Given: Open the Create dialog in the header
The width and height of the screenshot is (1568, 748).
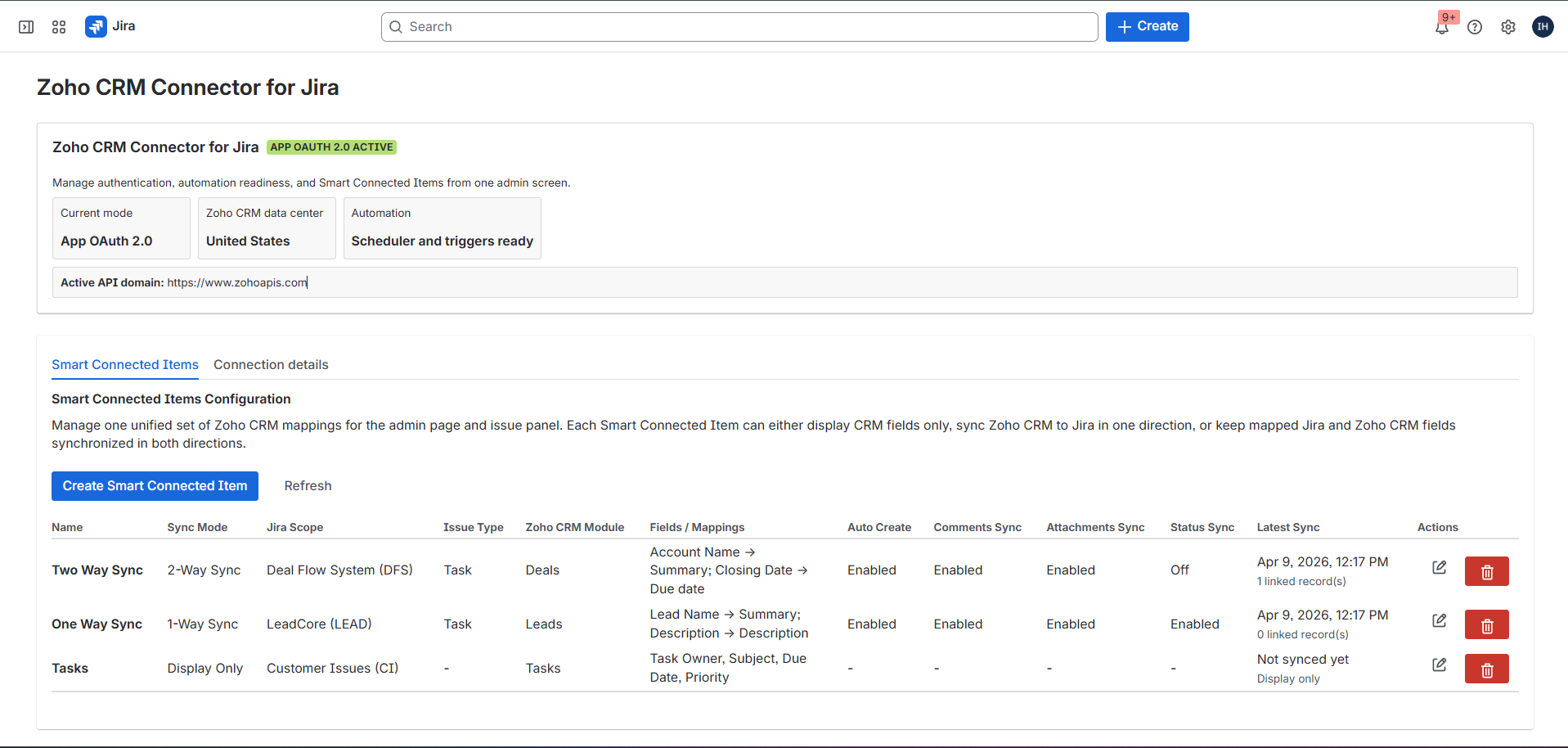Looking at the screenshot, I should (x=1147, y=26).
